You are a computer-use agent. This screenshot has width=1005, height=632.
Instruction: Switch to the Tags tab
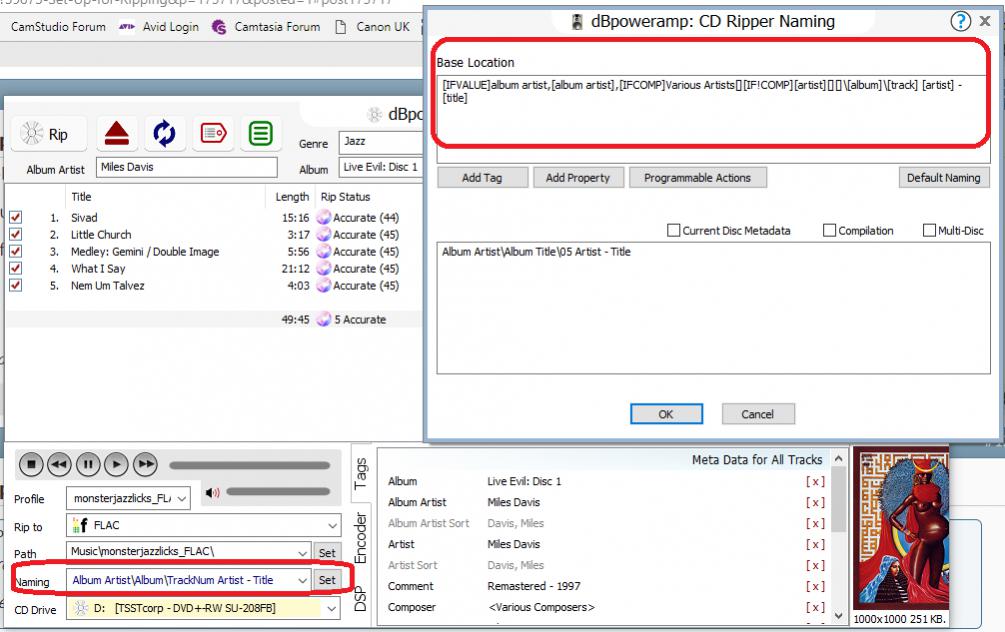361,473
